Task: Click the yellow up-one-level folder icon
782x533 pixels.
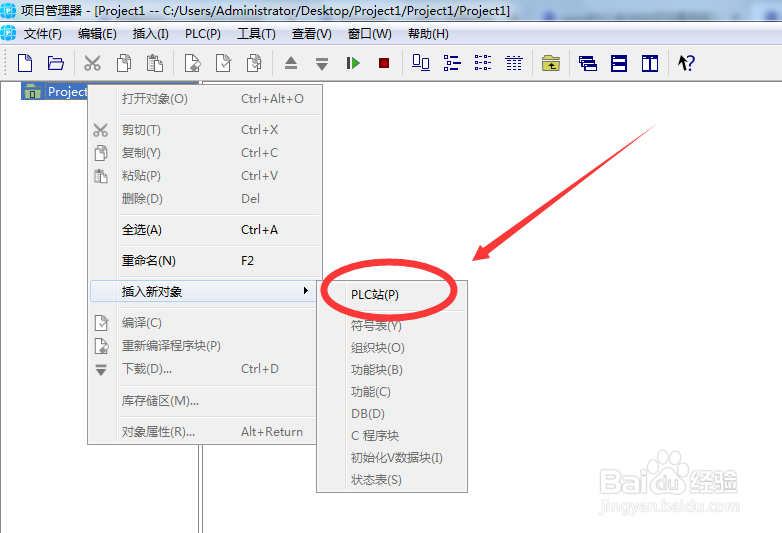Action: pyautogui.click(x=551, y=63)
